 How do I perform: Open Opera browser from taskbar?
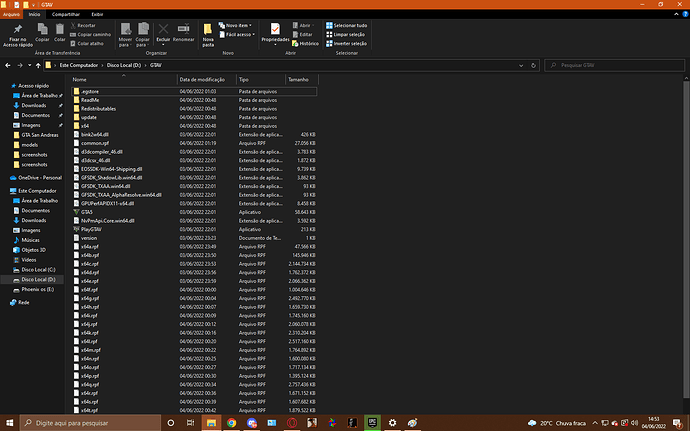pos(291,423)
